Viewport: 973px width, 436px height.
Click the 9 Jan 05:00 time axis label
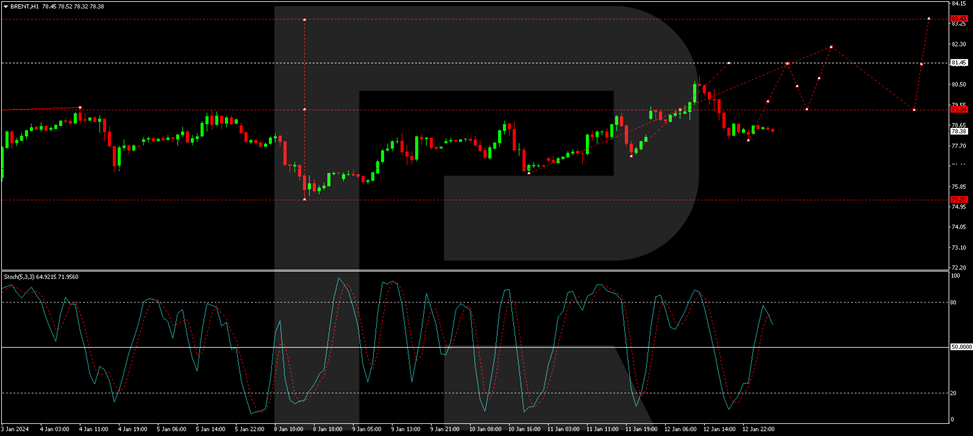coord(366,429)
